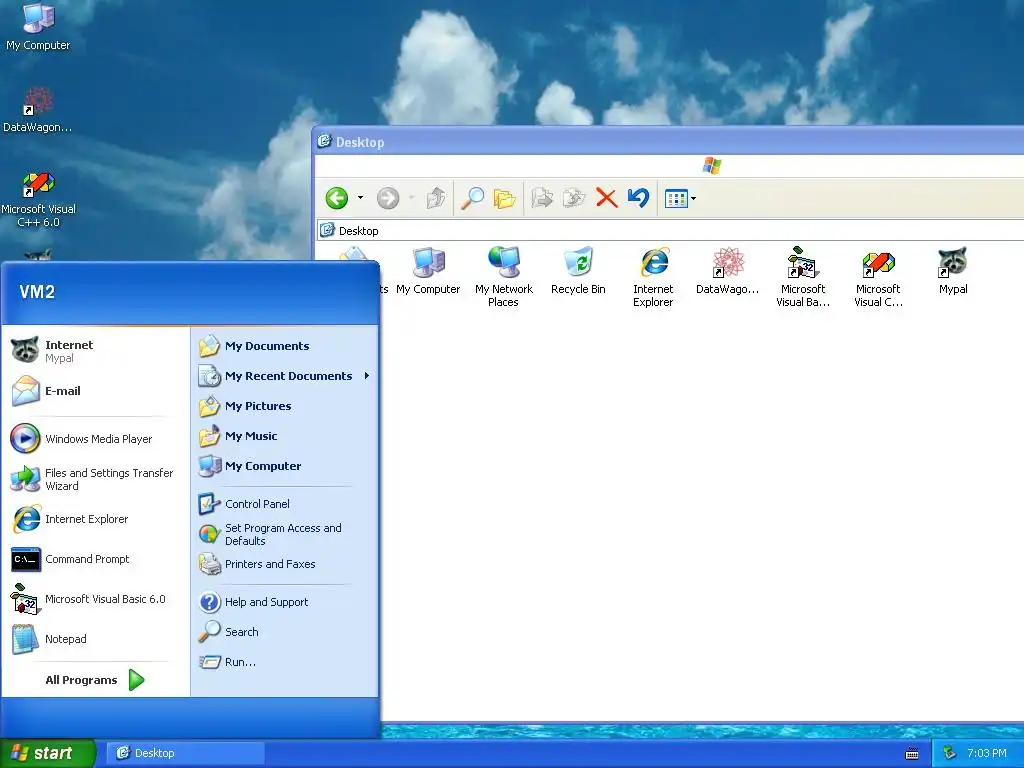Select Microsoft Visual C++ 6.0 desktop shortcut
Viewport: 1024px width, 768px height.
tap(38, 199)
